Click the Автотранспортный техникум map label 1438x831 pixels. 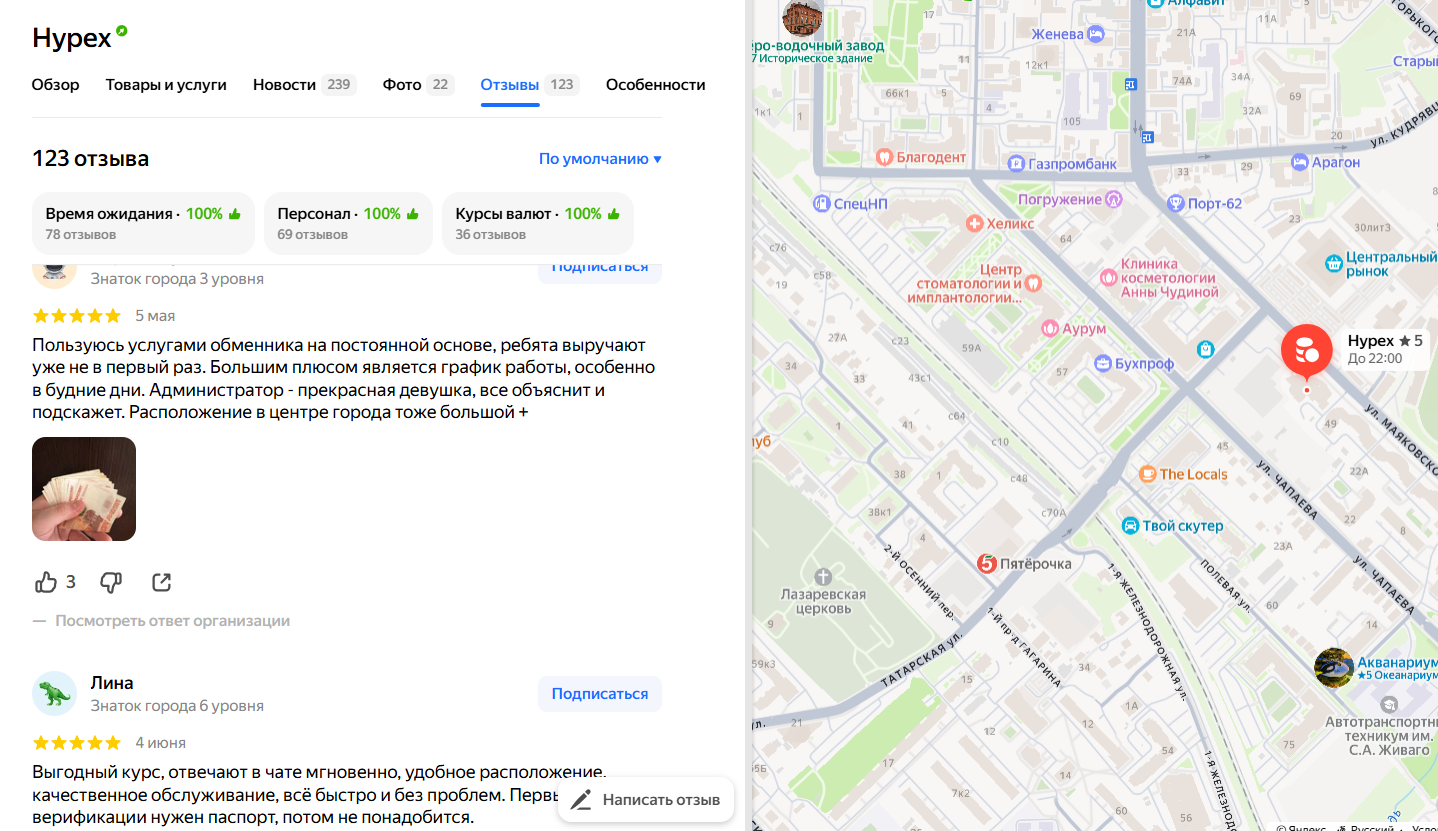point(1381,735)
